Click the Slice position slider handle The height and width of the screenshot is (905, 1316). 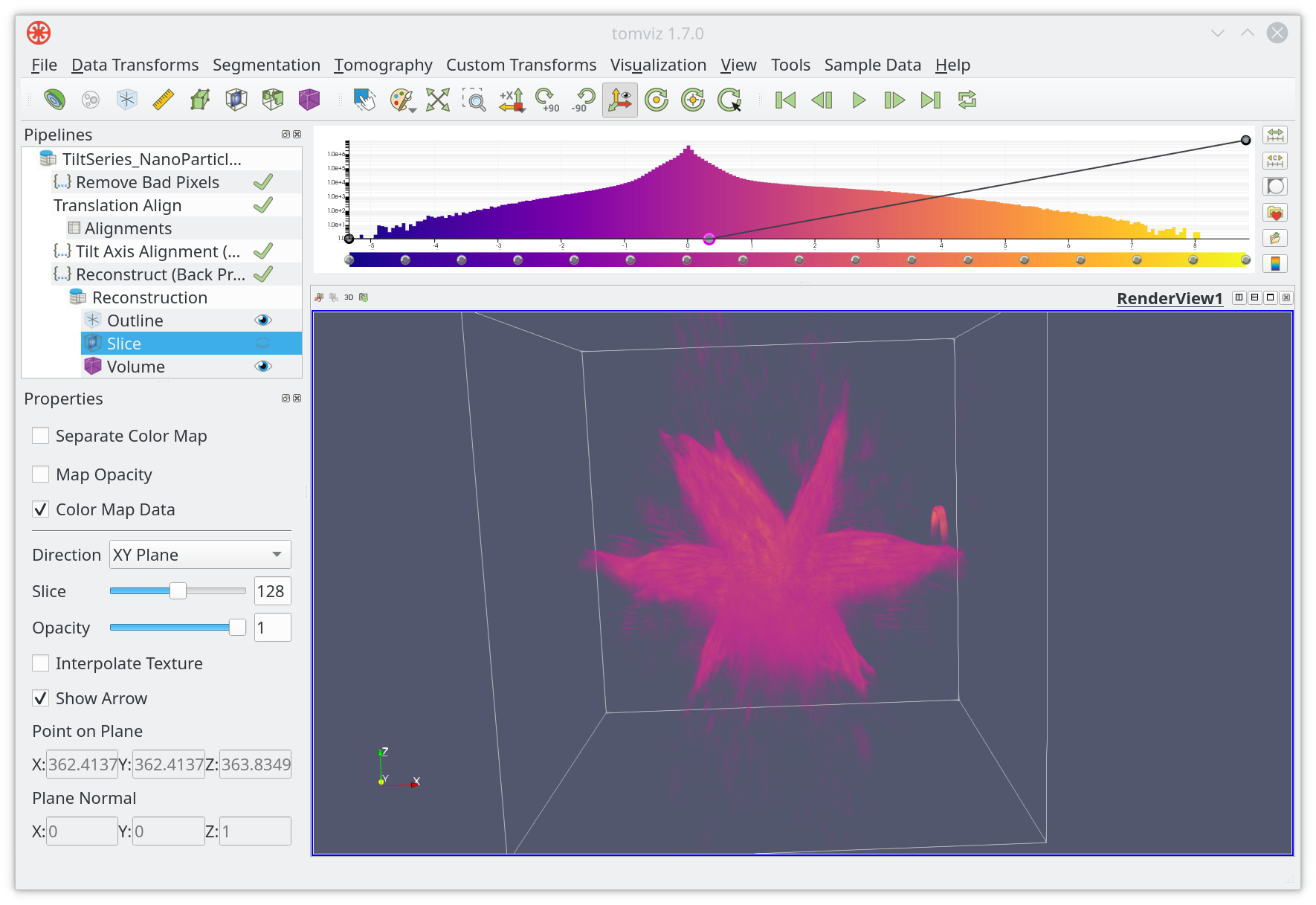[x=178, y=591]
